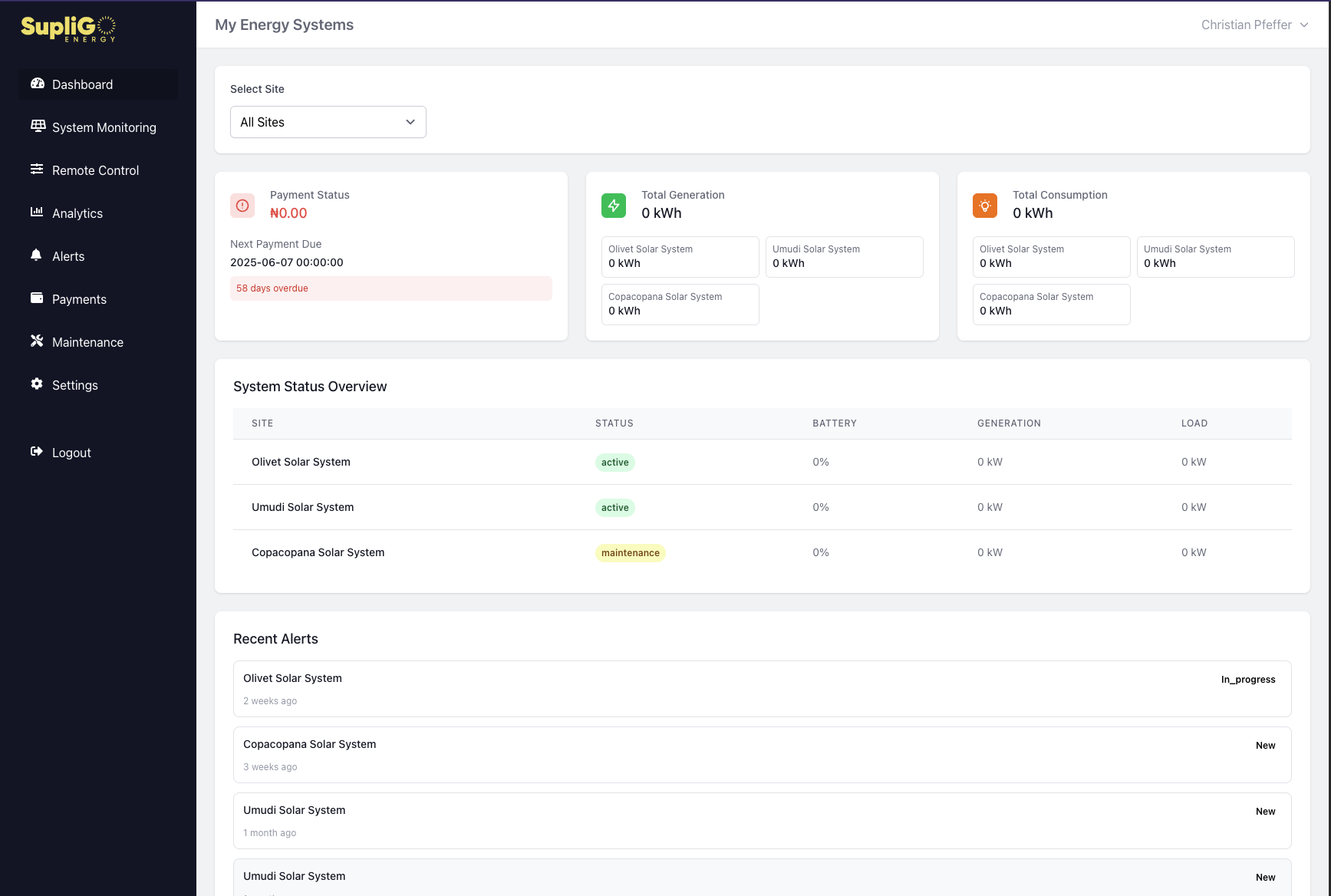
Task: Select Umudi Solar System generation card
Action: 845,257
